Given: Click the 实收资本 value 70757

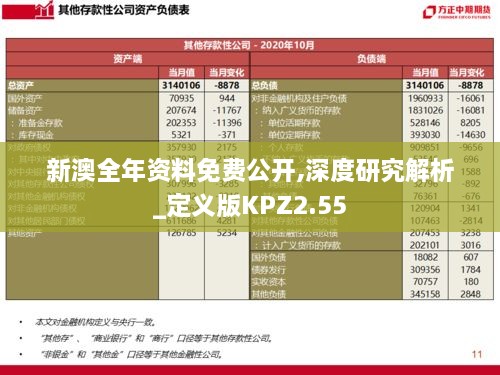Looking at the screenshot, I should point(425,282).
